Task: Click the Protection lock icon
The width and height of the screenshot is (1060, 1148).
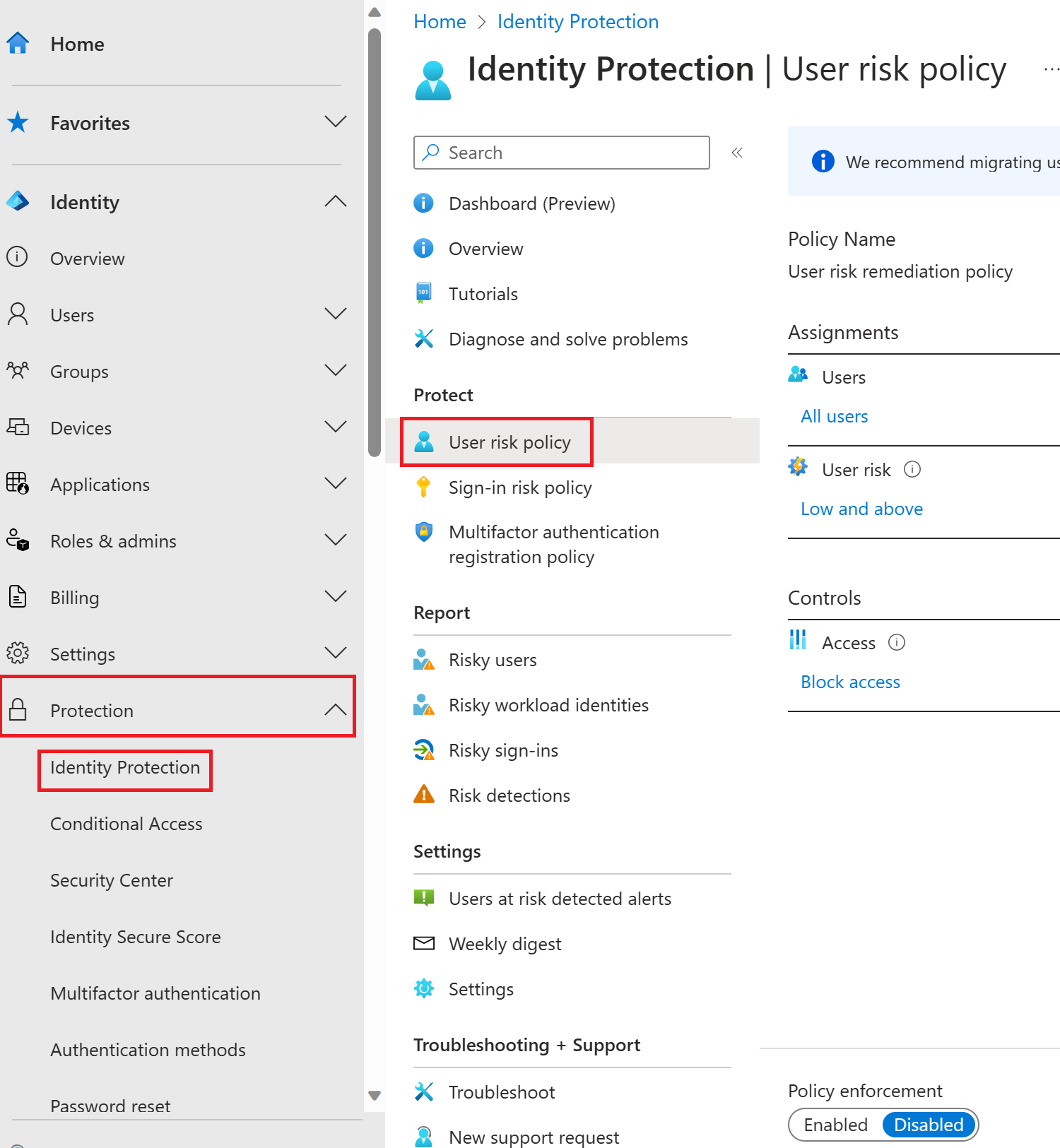Action: click(18, 709)
